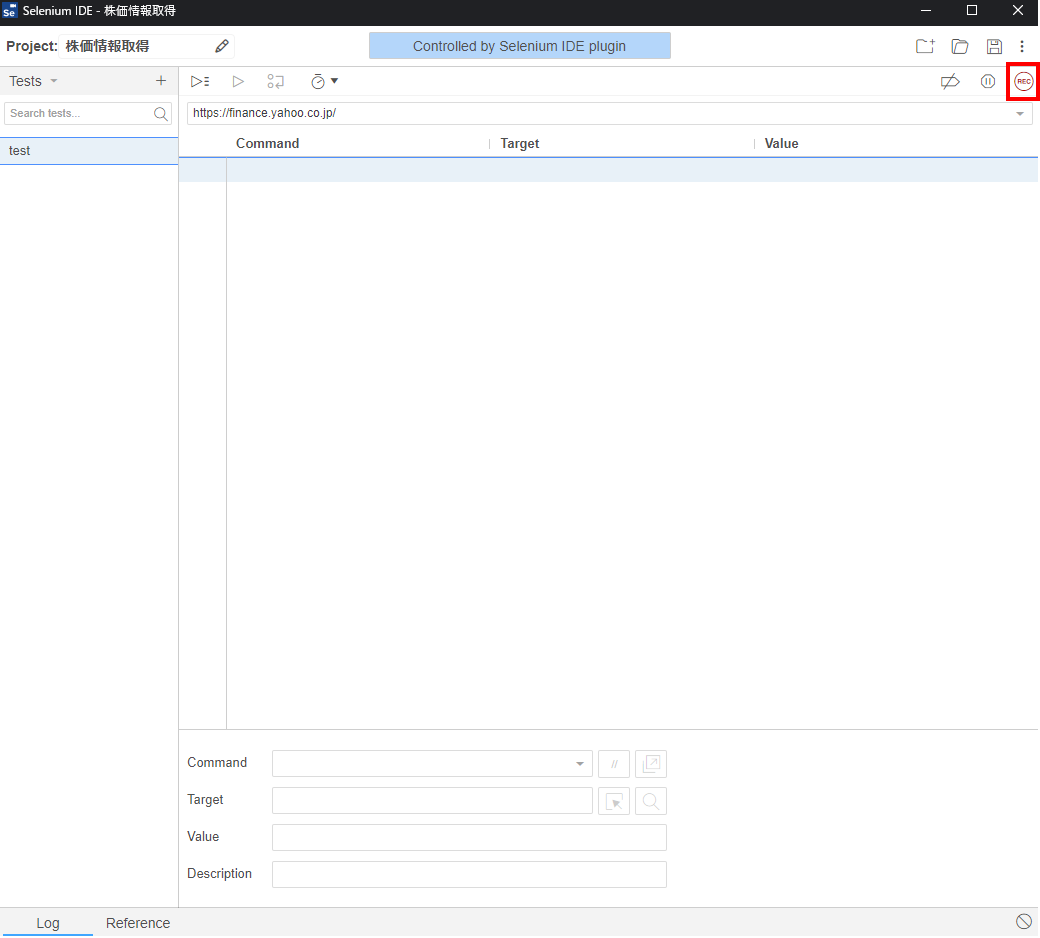This screenshot has width=1040, height=938.
Task: Save the current project
Action: 994,46
